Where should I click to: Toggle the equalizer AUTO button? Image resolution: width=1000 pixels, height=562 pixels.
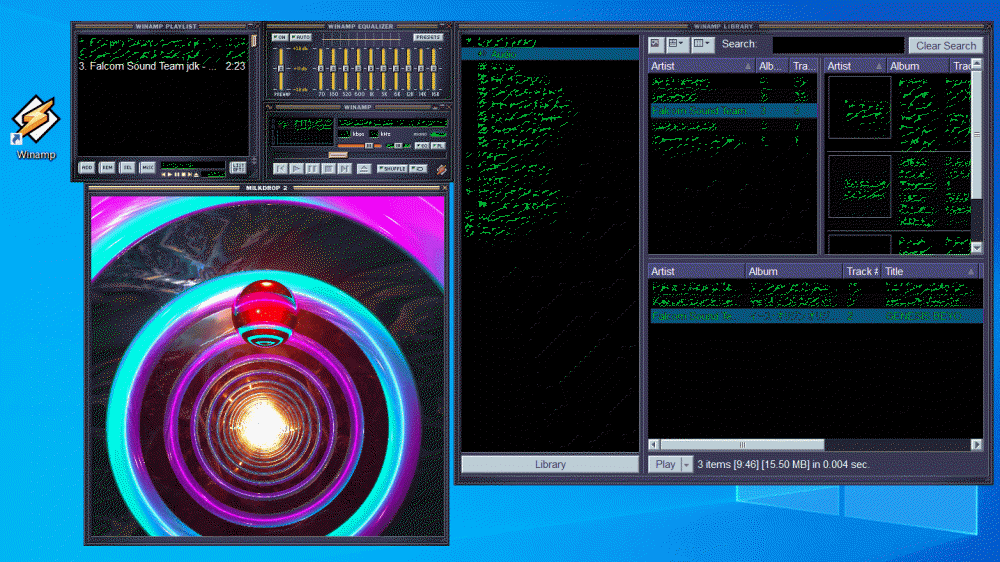[301, 37]
